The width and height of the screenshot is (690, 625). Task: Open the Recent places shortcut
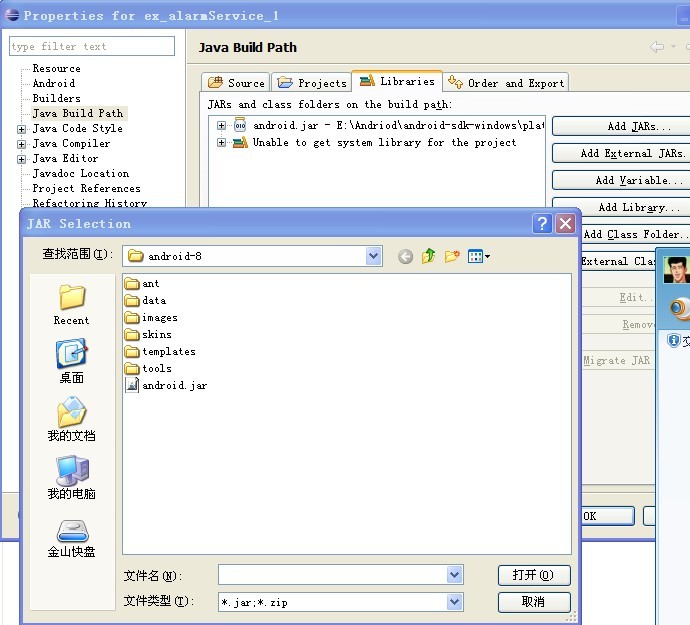(x=71, y=305)
